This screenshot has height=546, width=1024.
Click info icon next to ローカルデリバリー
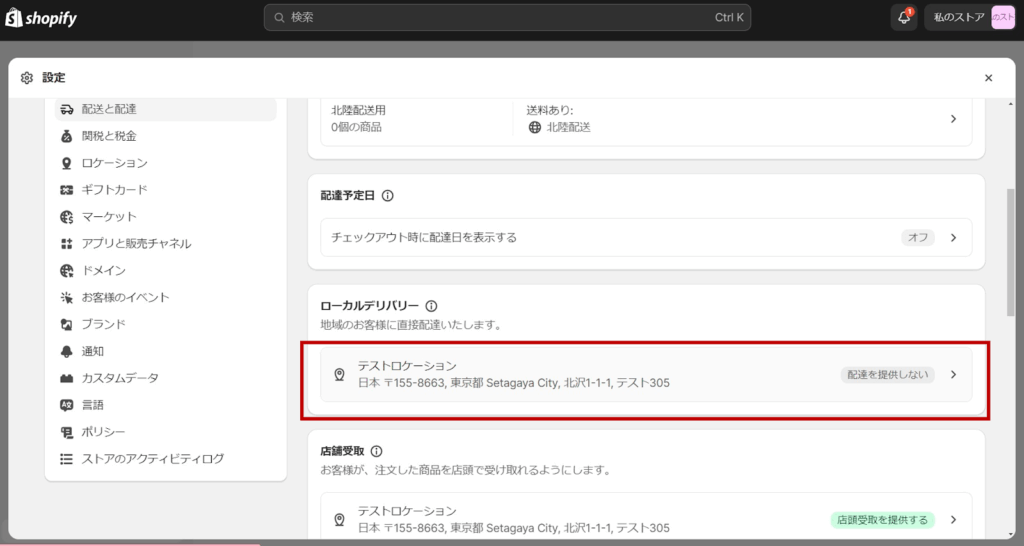pos(431,306)
